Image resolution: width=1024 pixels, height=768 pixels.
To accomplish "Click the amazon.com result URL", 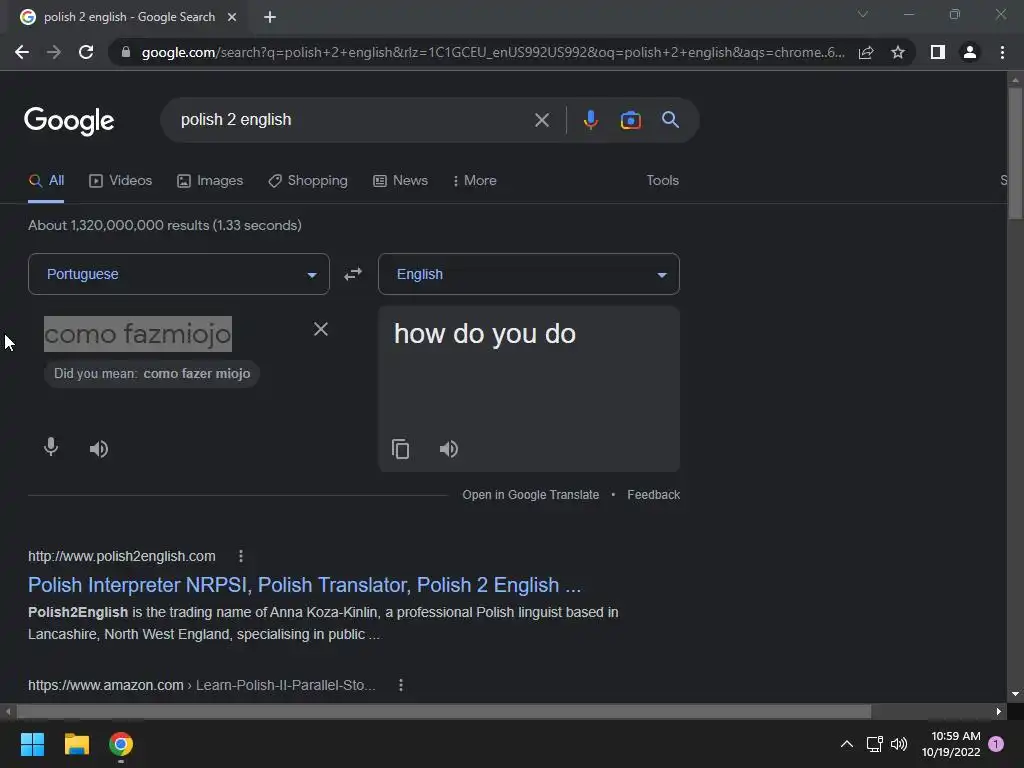I will tap(202, 685).
